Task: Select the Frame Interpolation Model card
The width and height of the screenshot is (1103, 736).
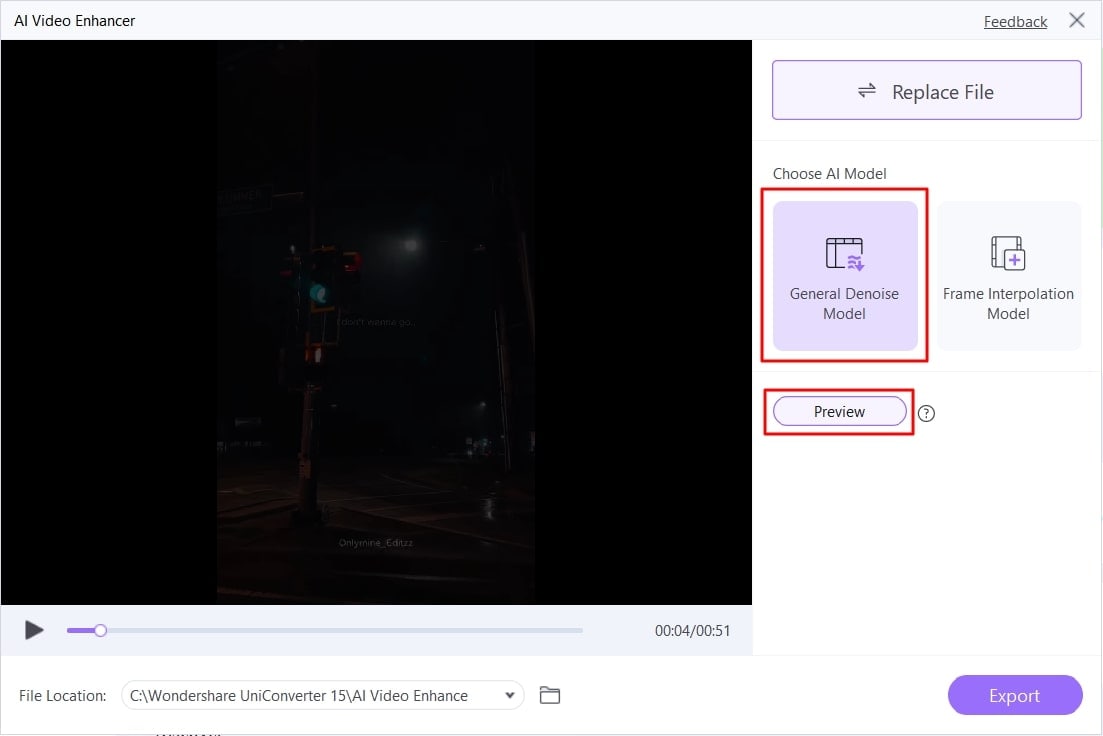Action: (x=1009, y=276)
